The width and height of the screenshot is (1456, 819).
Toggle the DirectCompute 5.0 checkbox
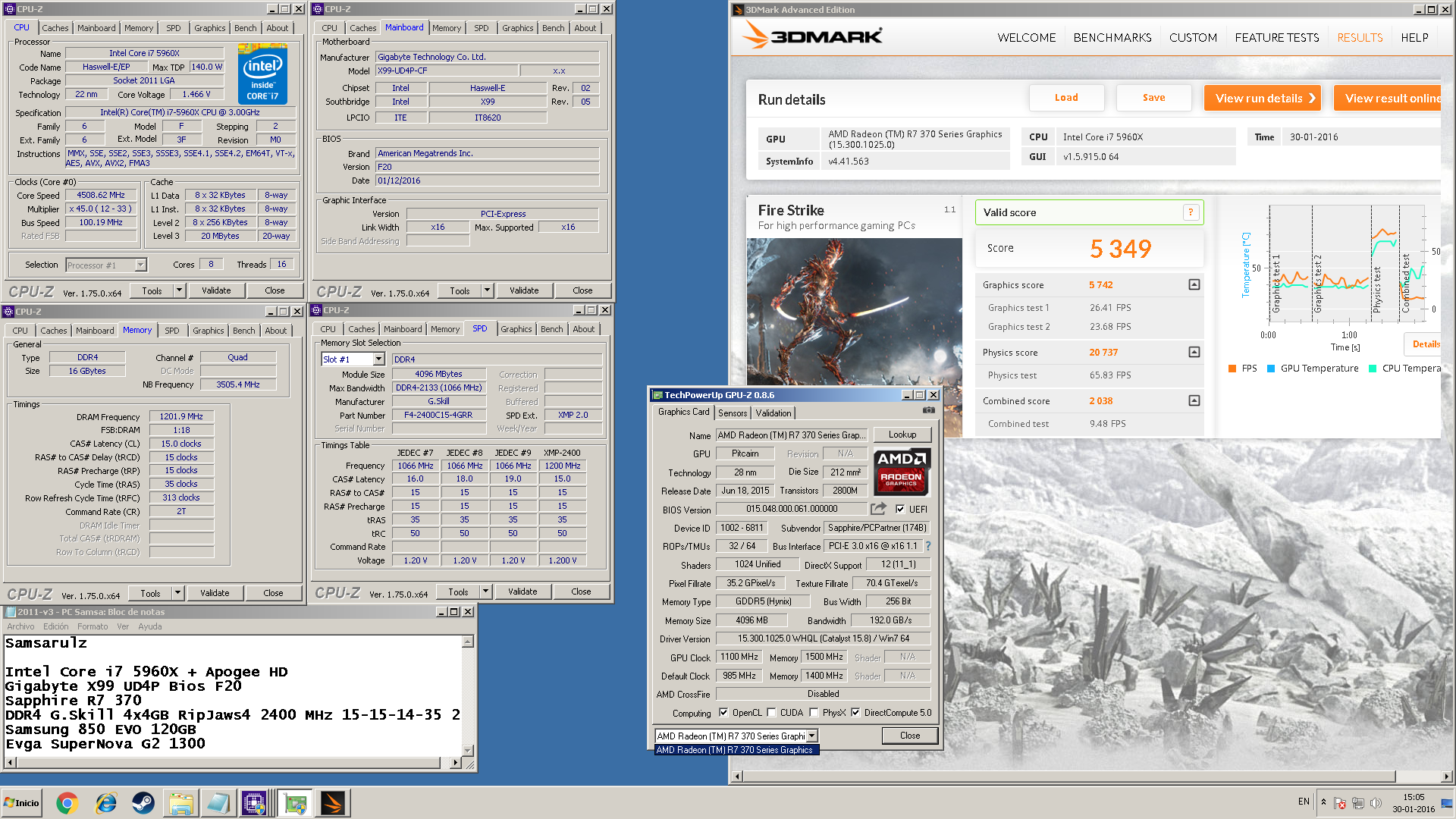pyautogui.click(x=855, y=712)
